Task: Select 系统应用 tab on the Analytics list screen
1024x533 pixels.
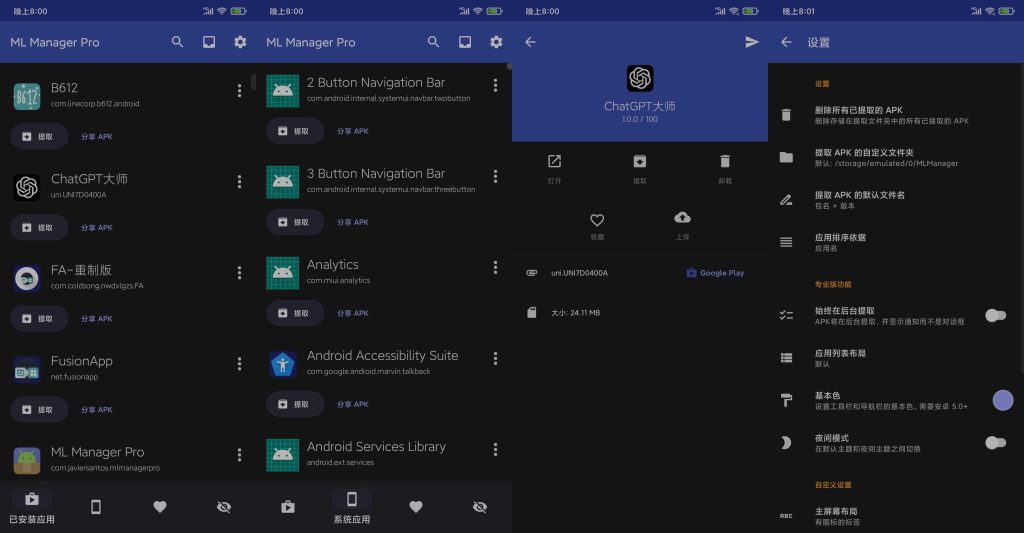Action: tap(352, 508)
